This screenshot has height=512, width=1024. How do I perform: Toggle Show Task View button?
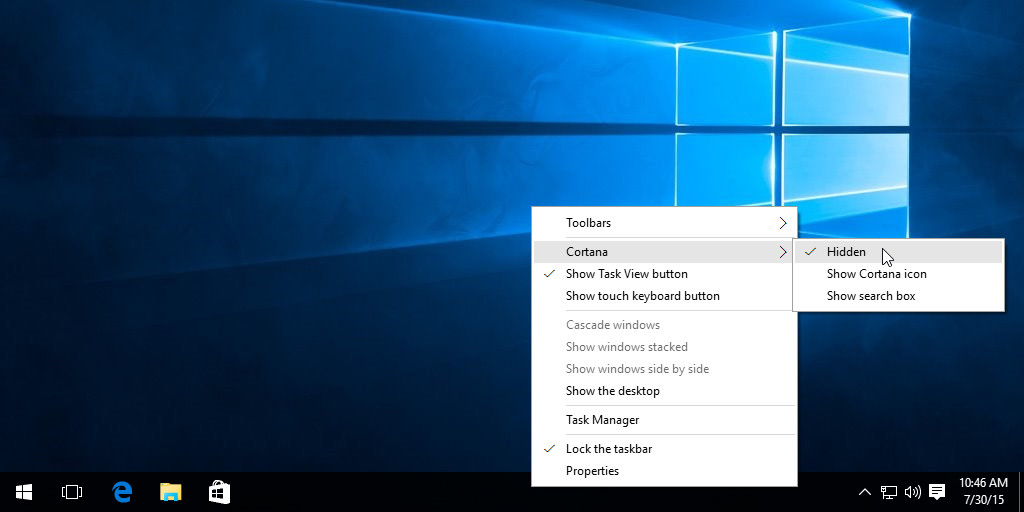tap(665, 274)
